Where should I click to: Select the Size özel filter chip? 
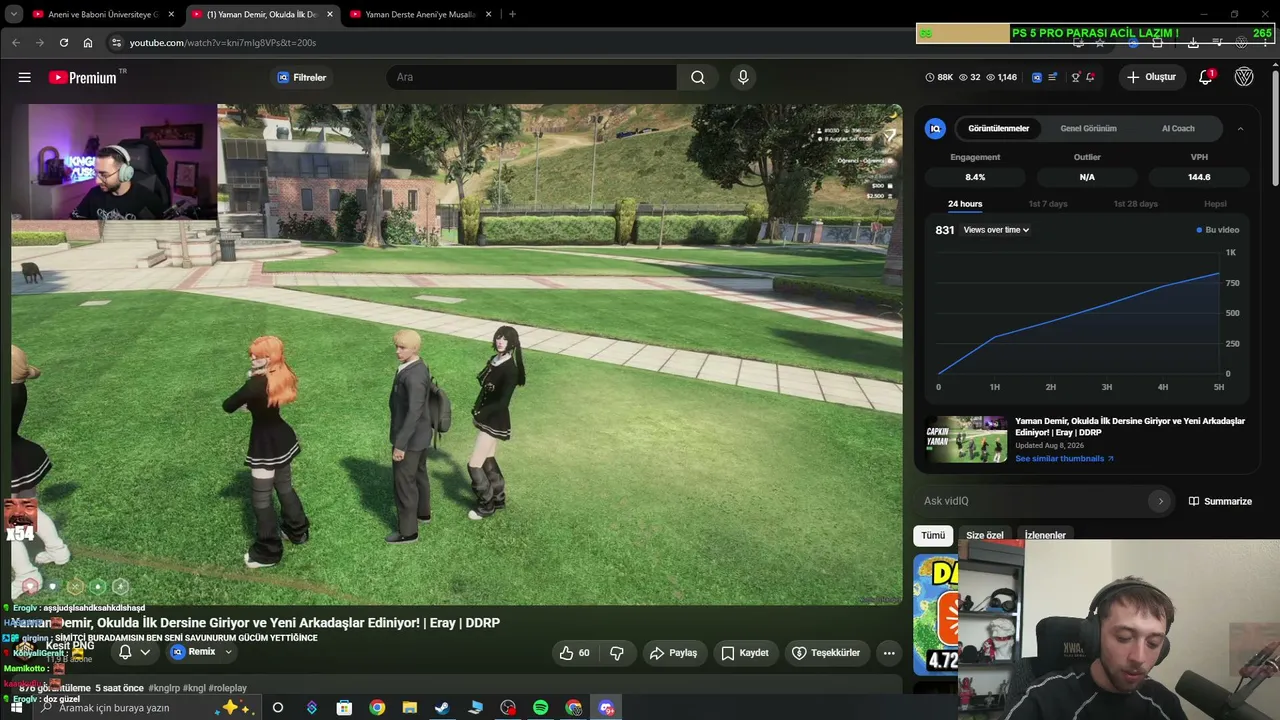984,535
